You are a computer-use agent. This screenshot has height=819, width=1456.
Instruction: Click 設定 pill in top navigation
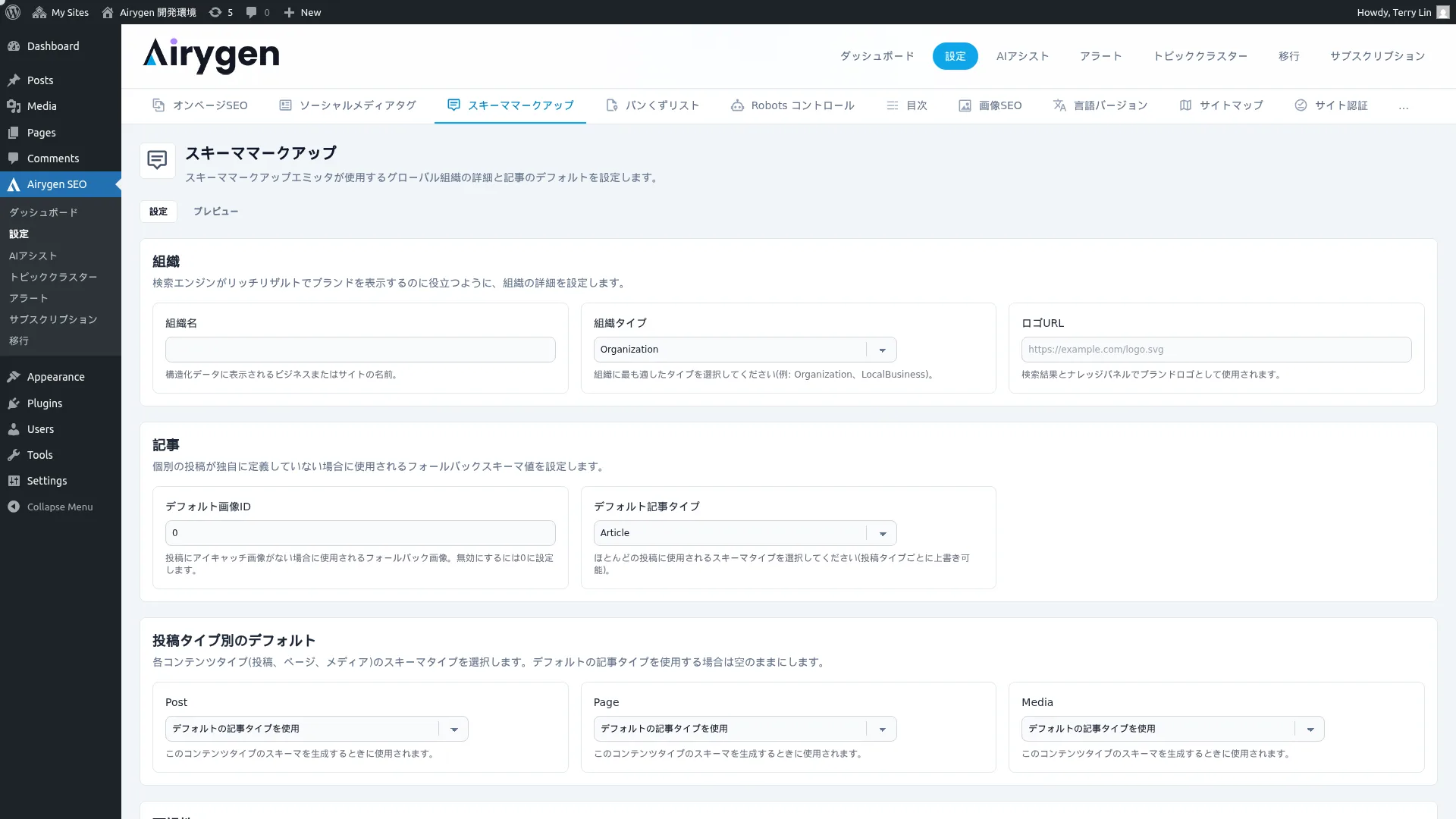point(955,56)
